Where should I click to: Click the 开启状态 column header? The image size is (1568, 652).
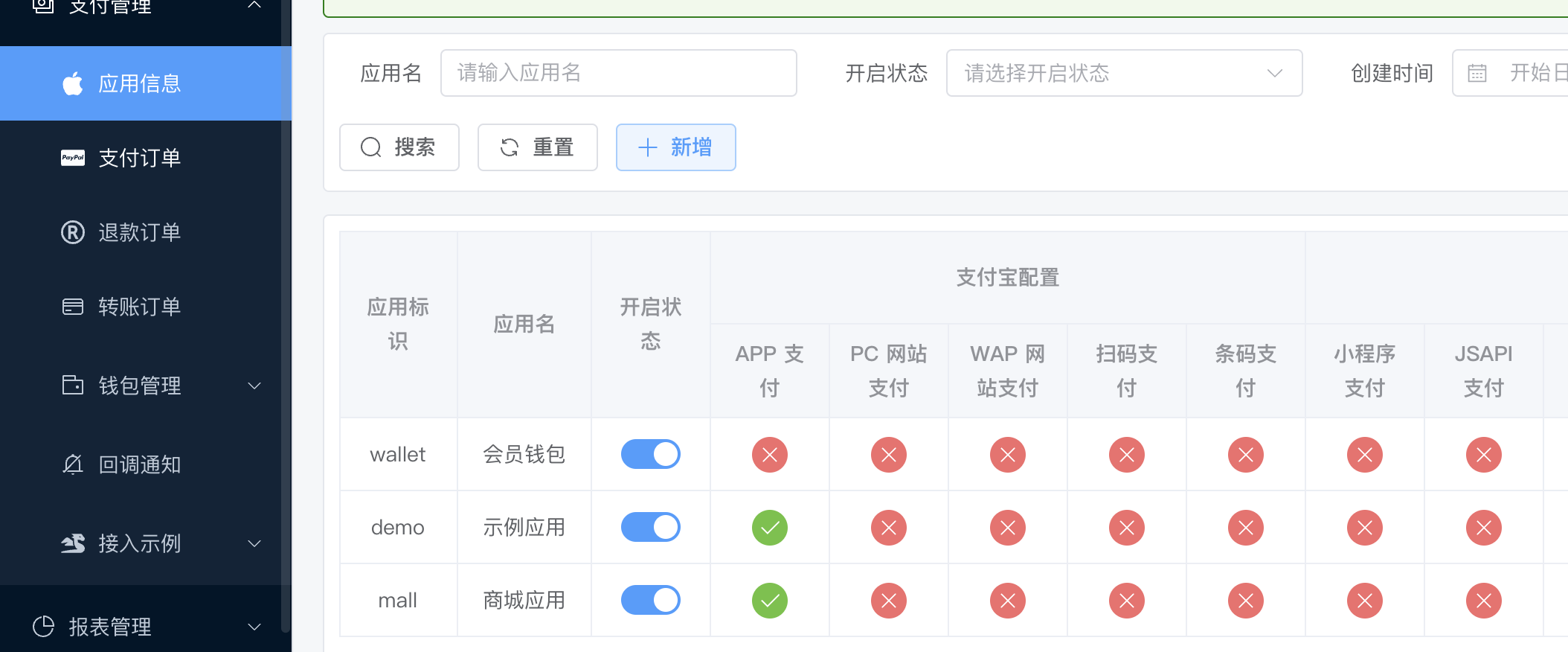tap(651, 324)
